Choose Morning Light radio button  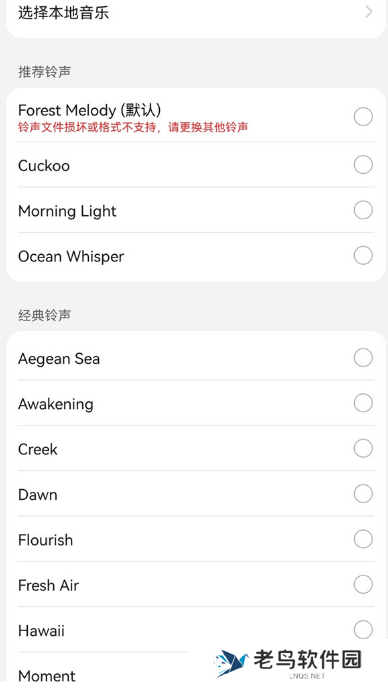[363, 210]
